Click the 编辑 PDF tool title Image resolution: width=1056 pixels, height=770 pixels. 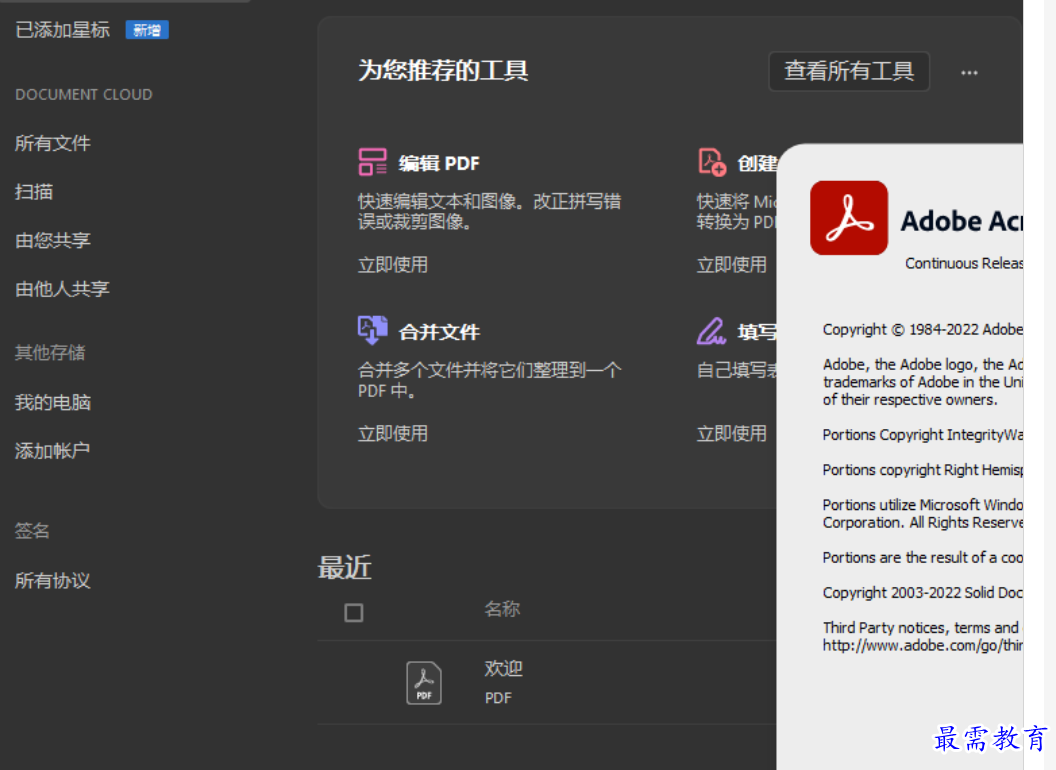[x=439, y=163]
